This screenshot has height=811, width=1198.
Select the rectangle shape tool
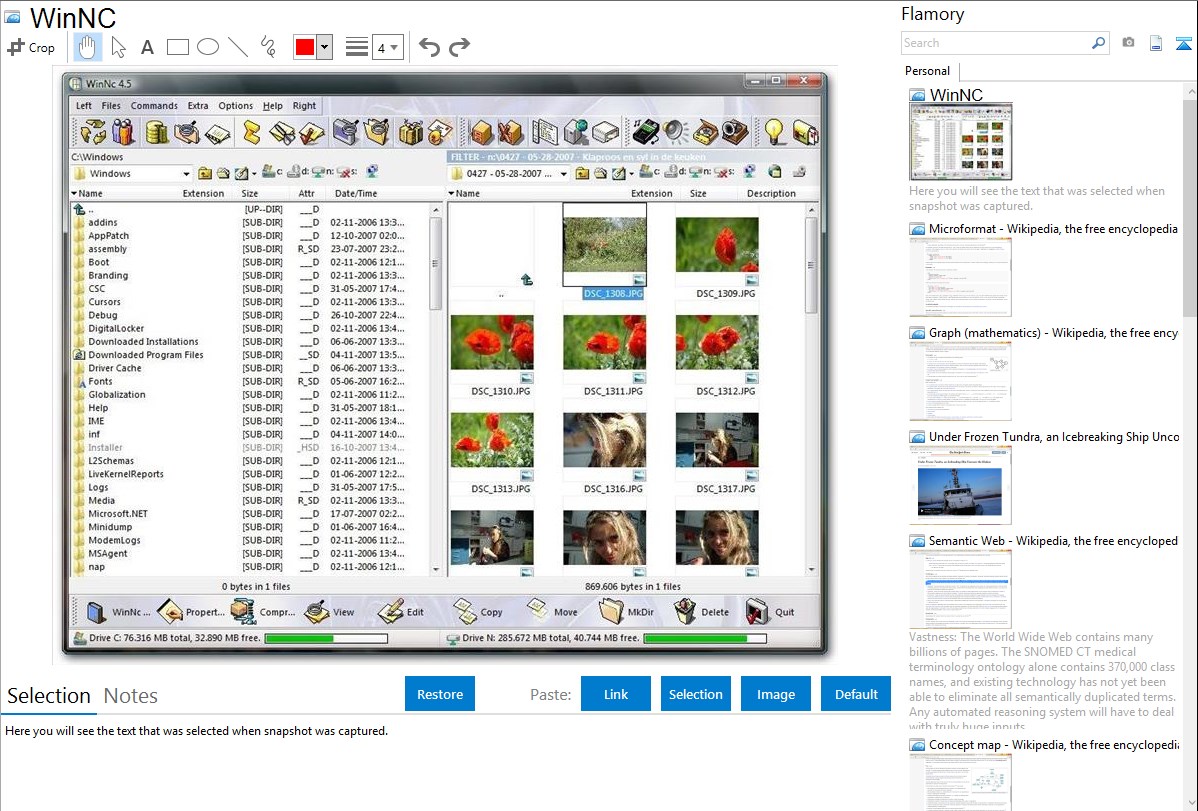point(177,47)
